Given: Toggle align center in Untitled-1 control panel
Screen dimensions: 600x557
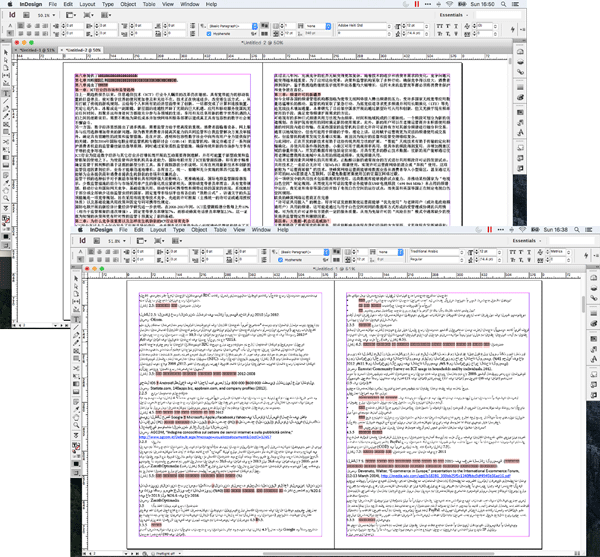Looking at the screenshot, I should 99,252.
